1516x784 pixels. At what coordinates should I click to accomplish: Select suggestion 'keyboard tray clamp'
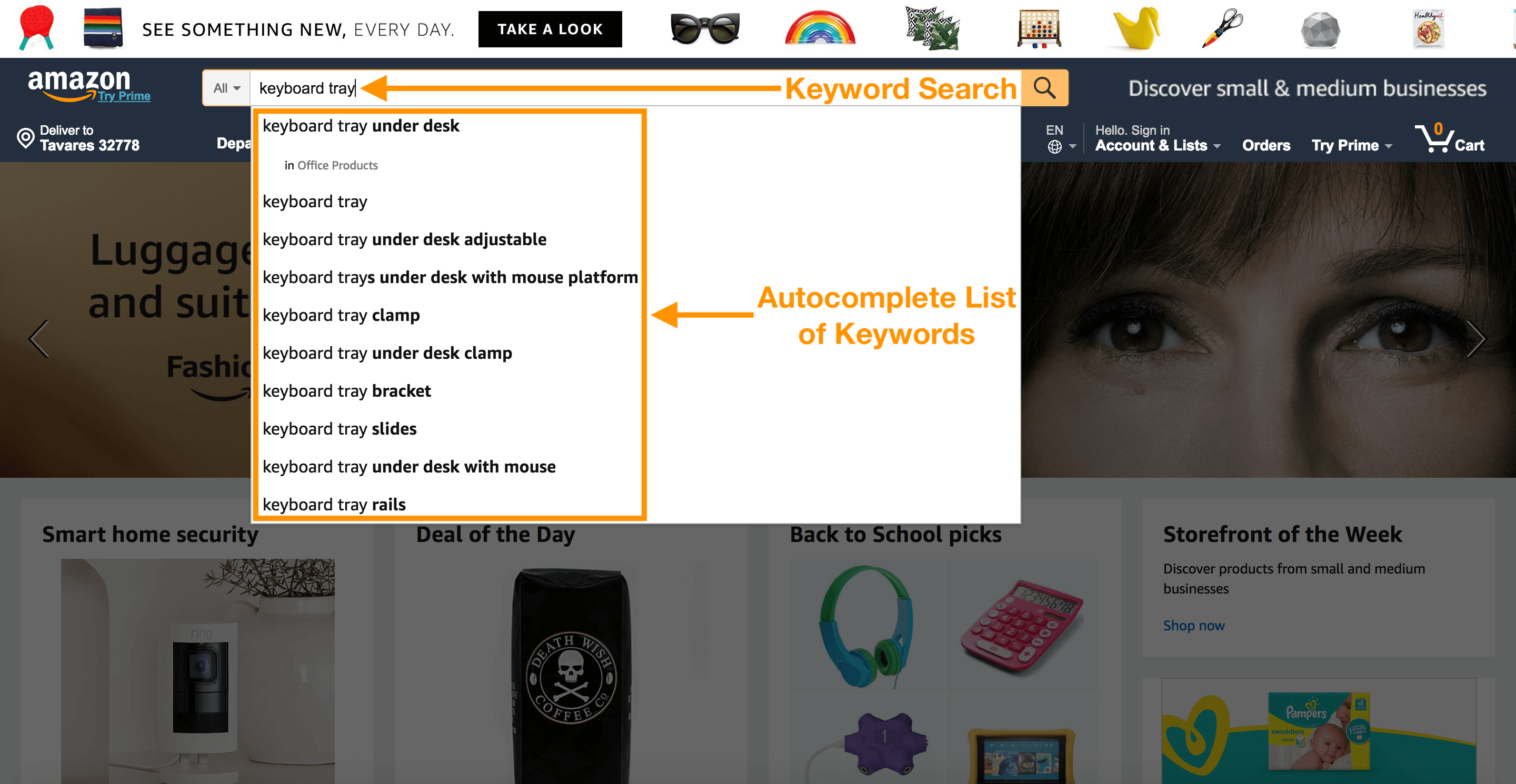[341, 315]
